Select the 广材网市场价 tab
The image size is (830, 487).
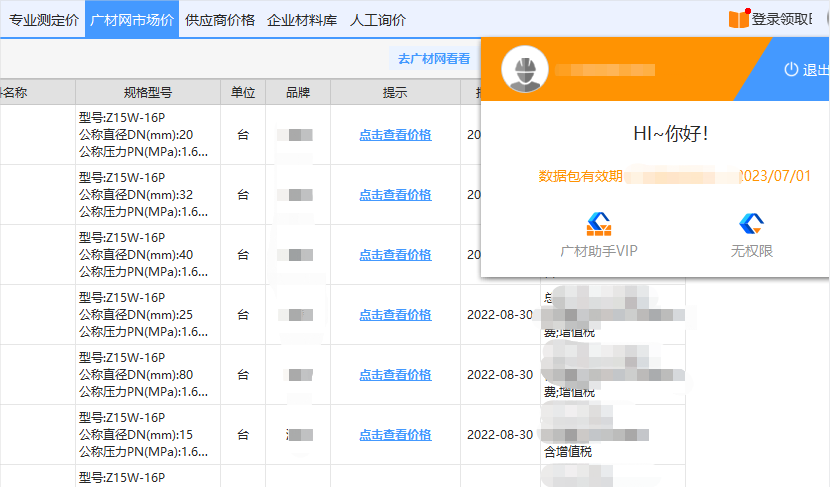click(132, 20)
